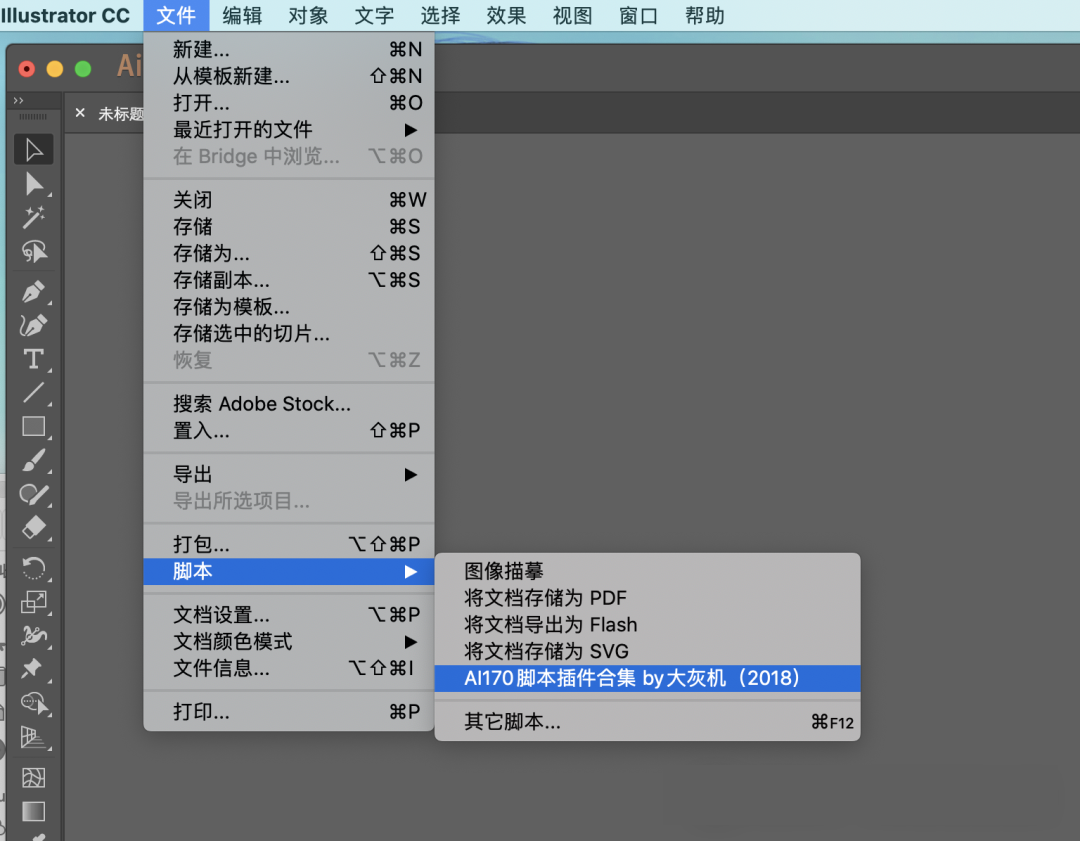
Task: Expand the 导出 submenu
Action: coord(289,475)
